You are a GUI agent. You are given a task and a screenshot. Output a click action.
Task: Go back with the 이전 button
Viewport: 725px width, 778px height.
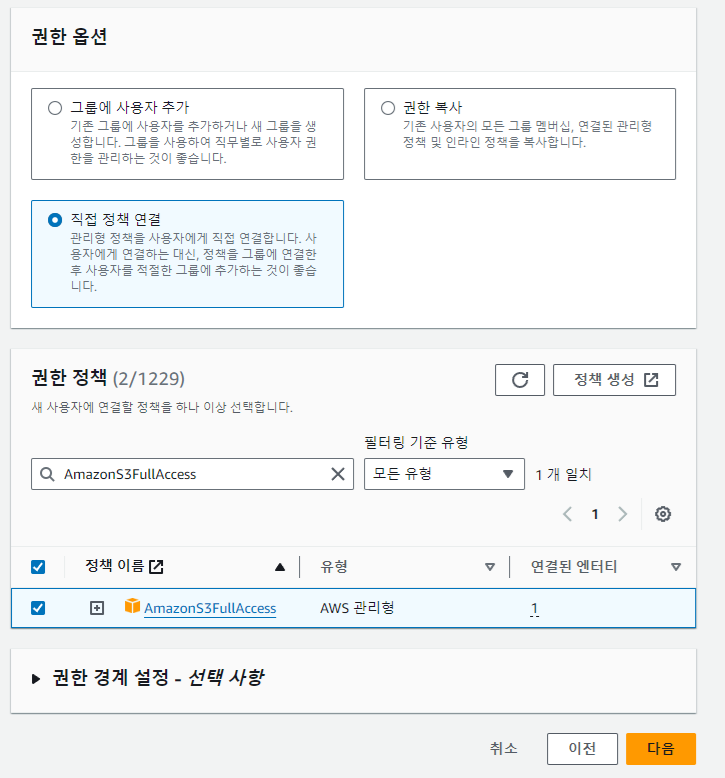click(x=582, y=749)
